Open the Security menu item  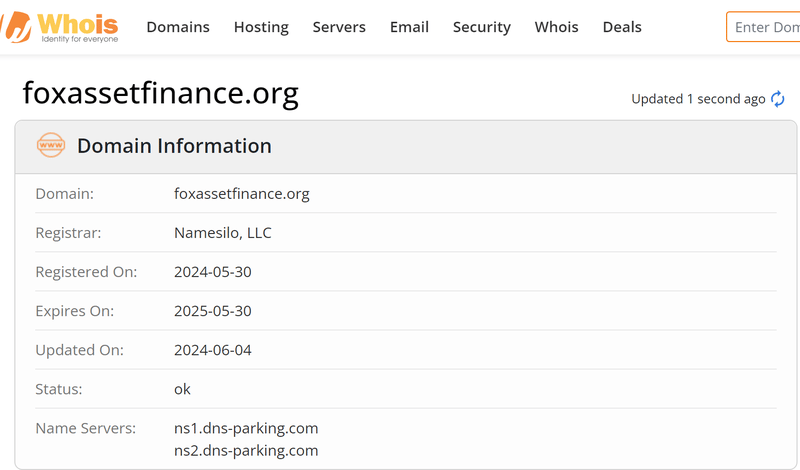point(481,27)
